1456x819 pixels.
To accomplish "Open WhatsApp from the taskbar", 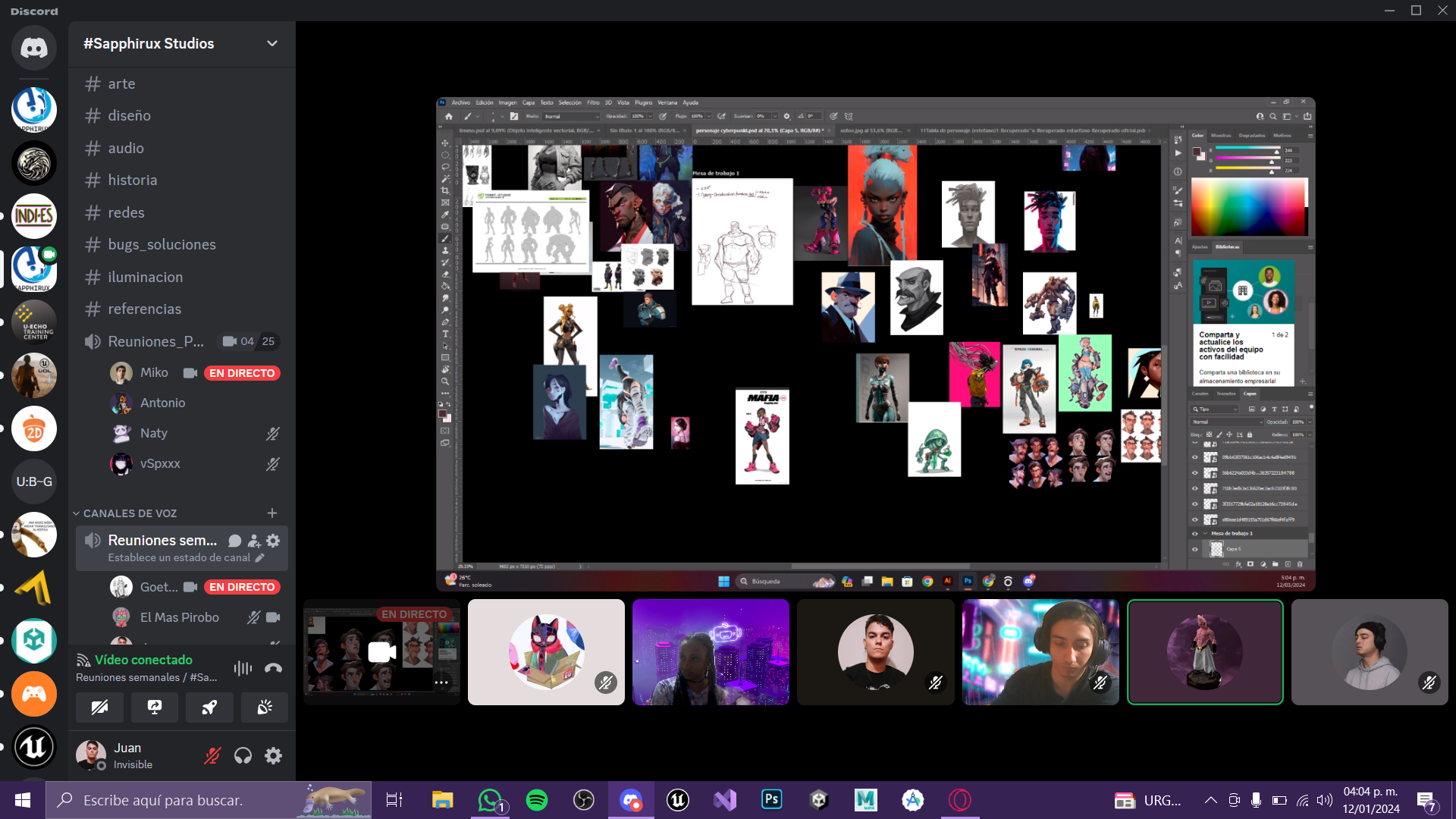I will pyautogui.click(x=491, y=800).
